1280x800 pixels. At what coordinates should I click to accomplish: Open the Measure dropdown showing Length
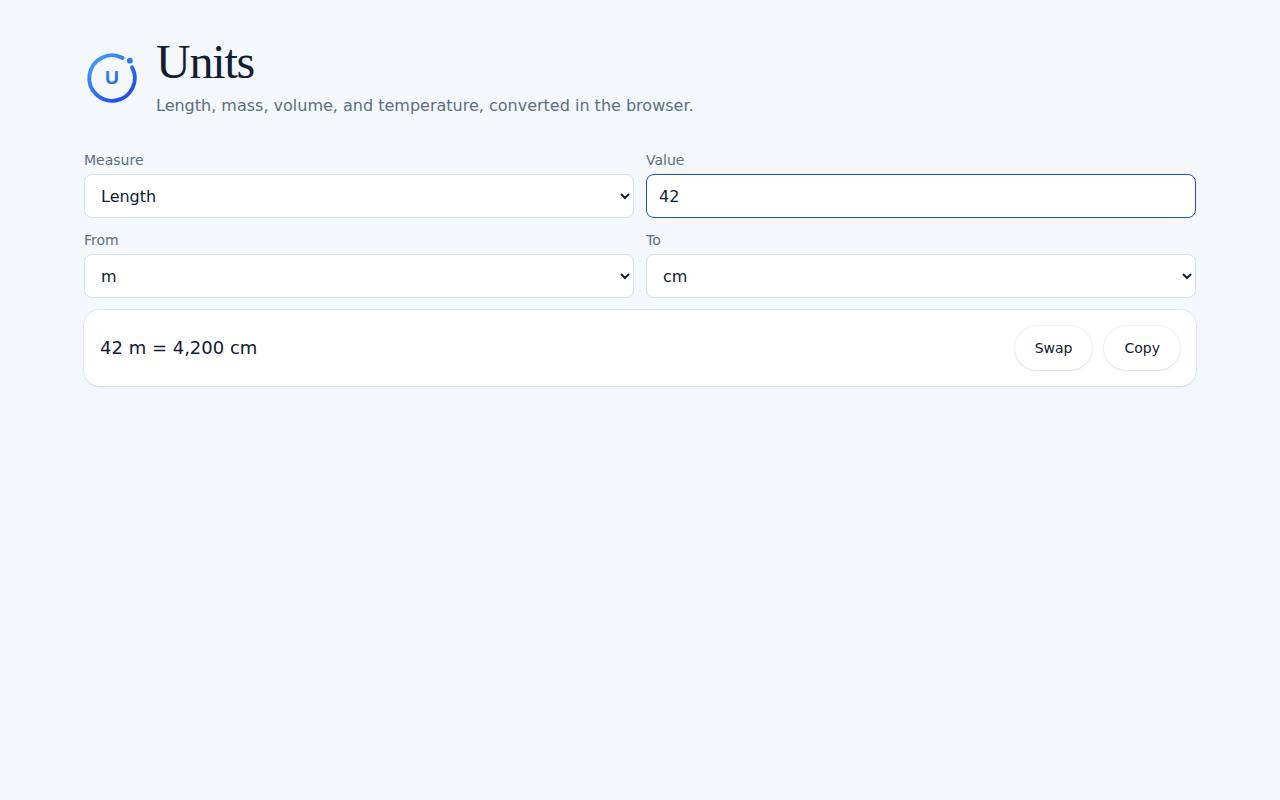(x=359, y=196)
